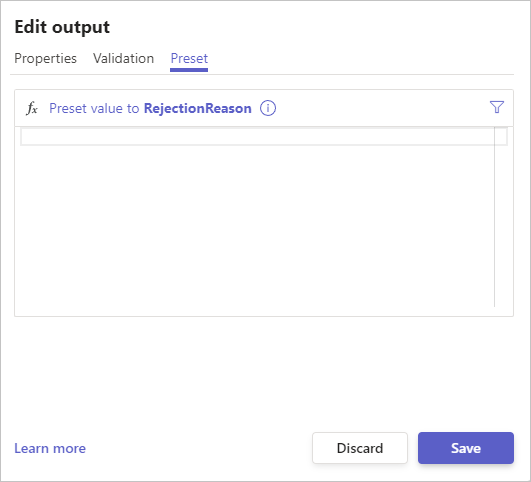Open the Validation tab
This screenshot has height=482, width=531.
(123, 58)
